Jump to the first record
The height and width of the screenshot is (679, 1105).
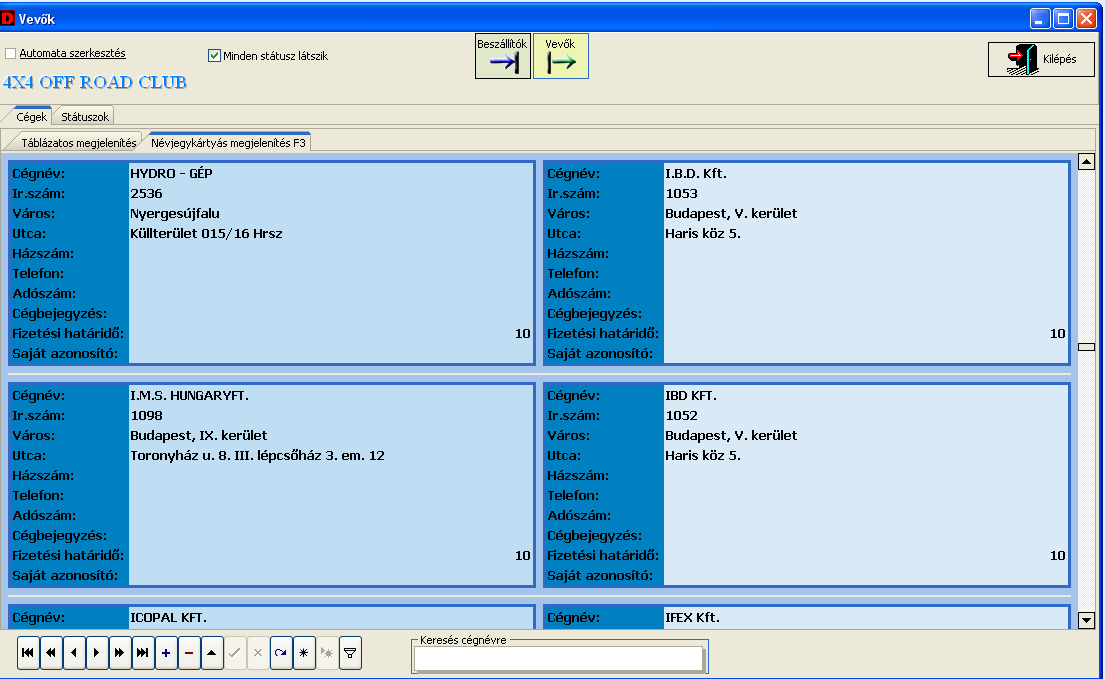coord(27,653)
